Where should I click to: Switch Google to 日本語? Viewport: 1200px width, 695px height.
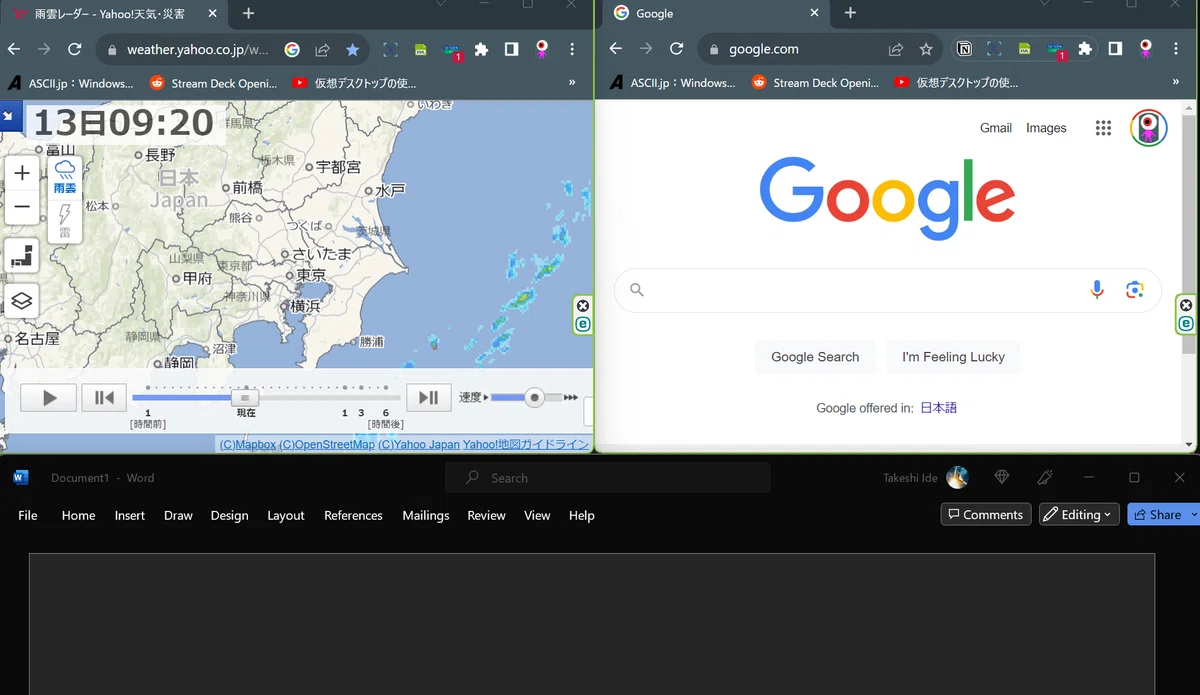tap(939, 408)
